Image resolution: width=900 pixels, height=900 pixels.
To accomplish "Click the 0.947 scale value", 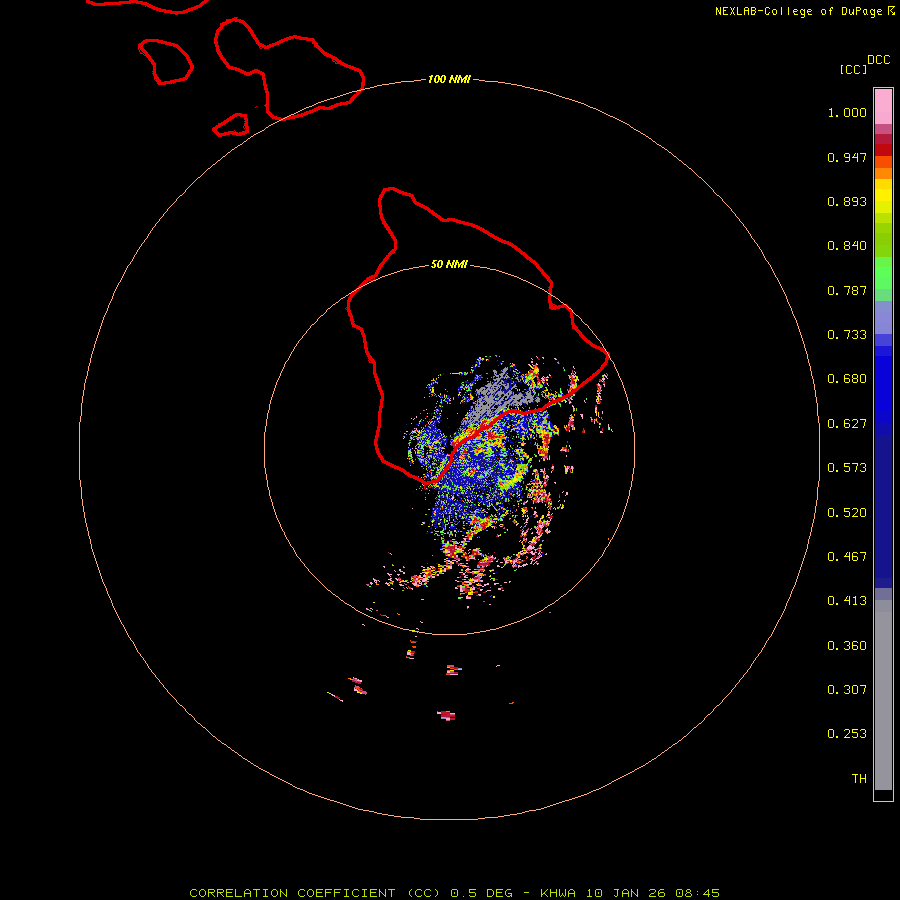I will (x=847, y=157).
